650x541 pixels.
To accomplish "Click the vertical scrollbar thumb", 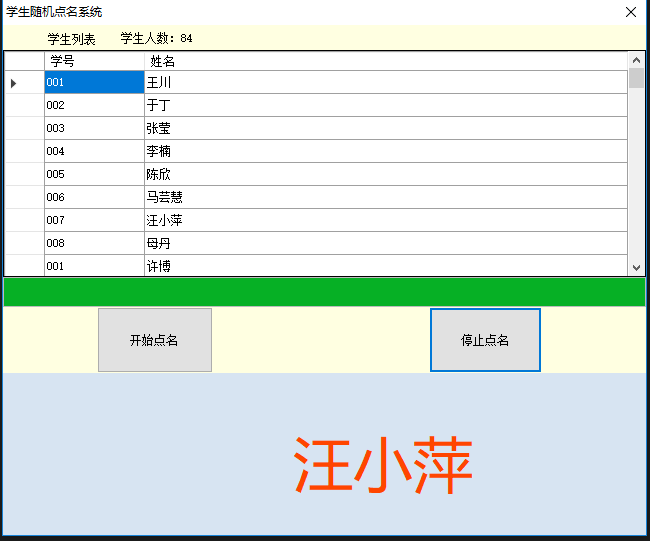I will [x=636, y=78].
